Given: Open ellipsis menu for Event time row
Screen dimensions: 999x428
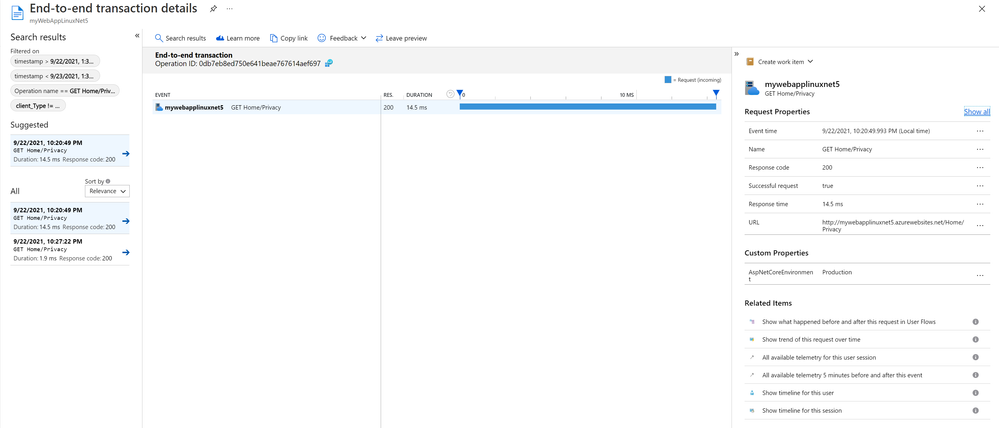Looking at the screenshot, I should 979,131.
